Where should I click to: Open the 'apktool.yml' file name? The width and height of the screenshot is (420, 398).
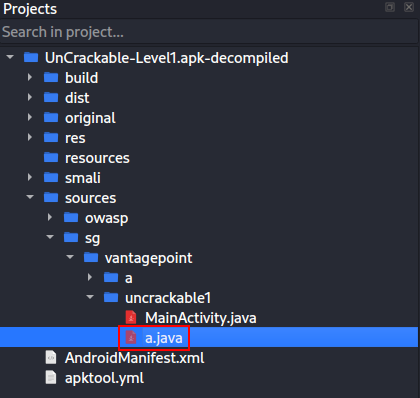tap(104, 378)
